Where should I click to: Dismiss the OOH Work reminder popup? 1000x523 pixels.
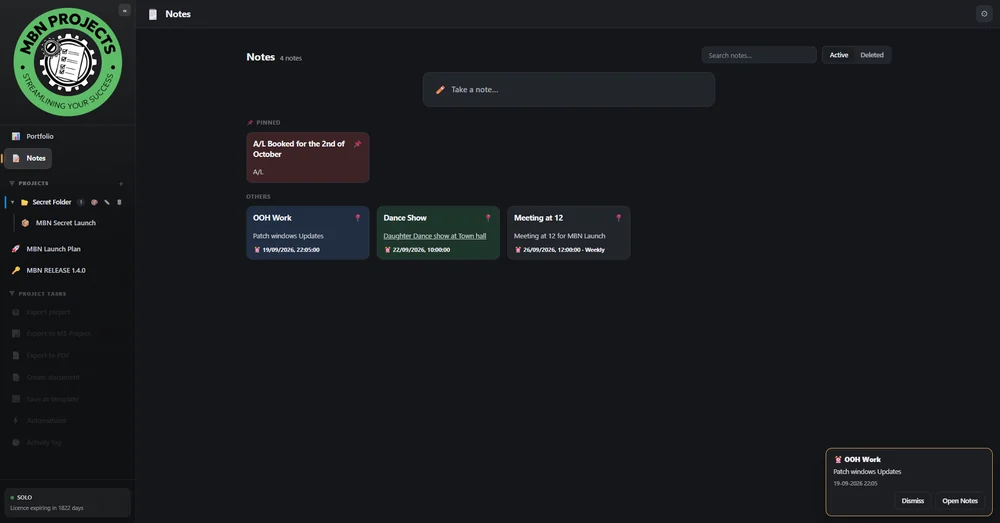coord(913,501)
